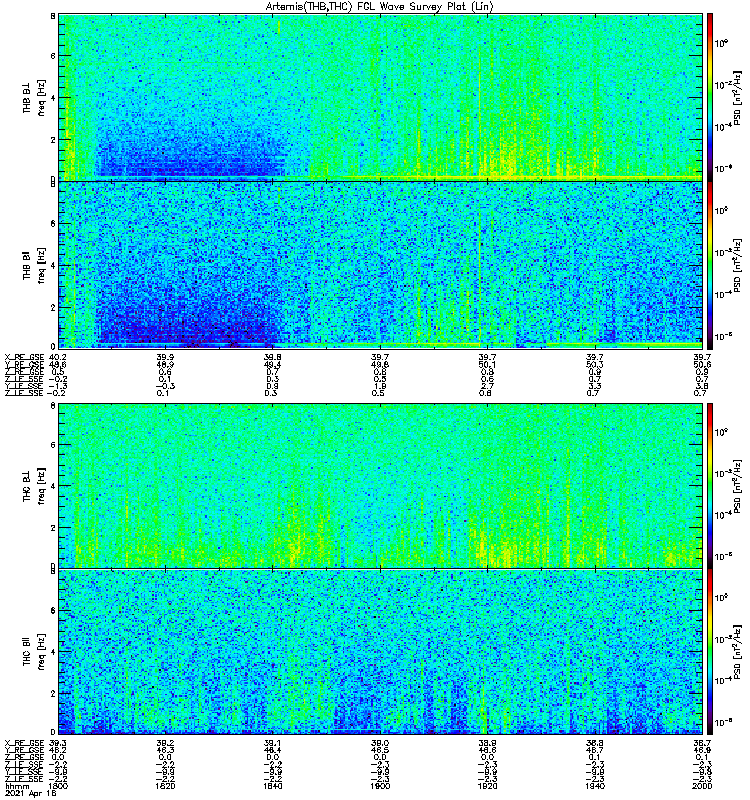Click the X_RE_GSE row label under THC panels
750x800 pixels.
(24, 743)
